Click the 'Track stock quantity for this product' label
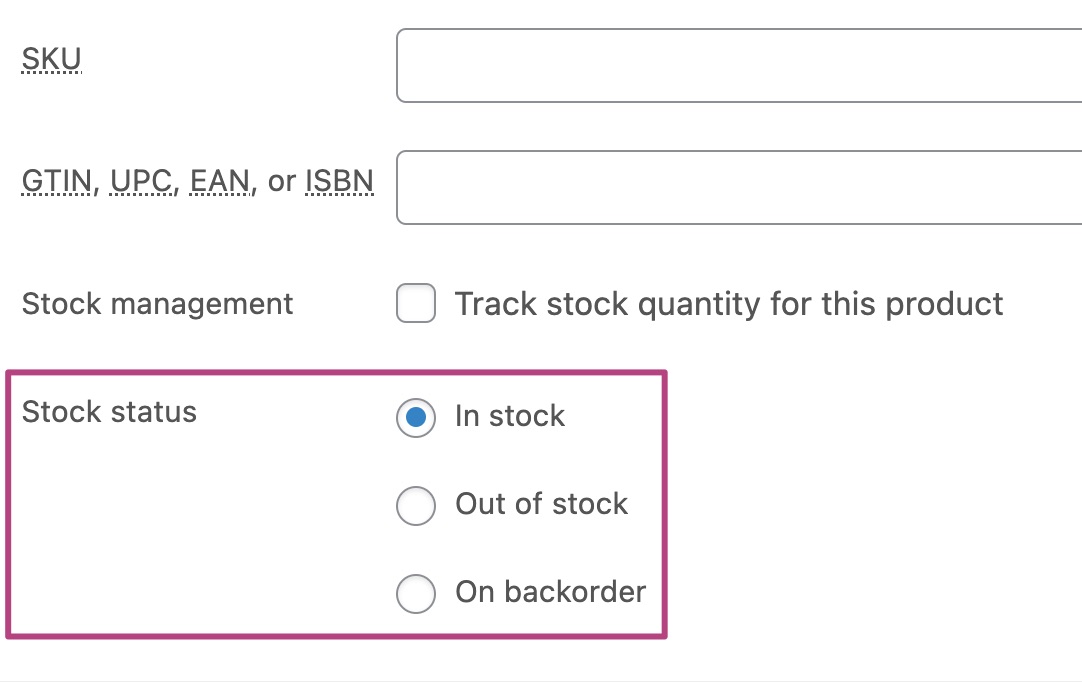Screen dimensions: 1082x682 (729, 304)
